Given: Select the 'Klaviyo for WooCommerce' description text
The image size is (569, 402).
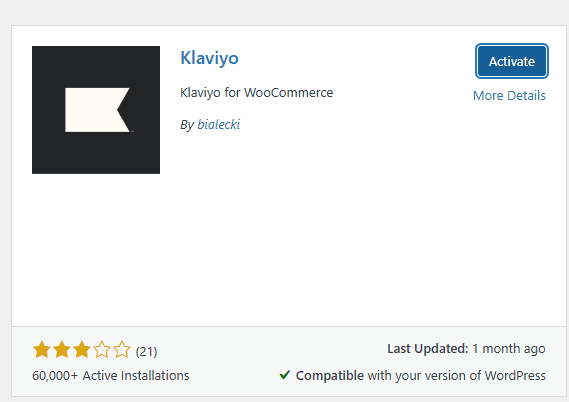Looking at the screenshot, I should coord(257,93).
